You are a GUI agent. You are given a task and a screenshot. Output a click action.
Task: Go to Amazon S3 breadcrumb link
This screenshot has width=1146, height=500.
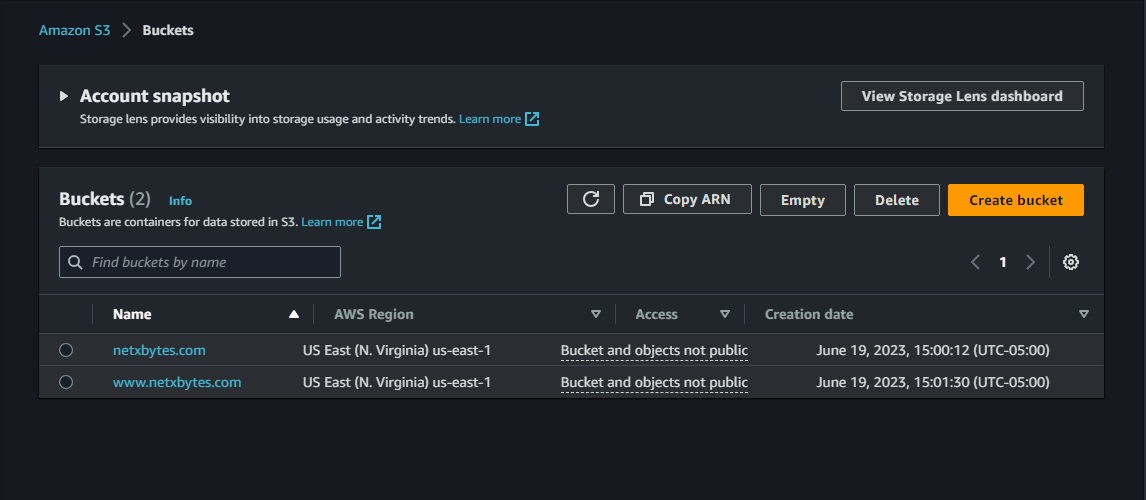pyautogui.click(x=75, y=30)
